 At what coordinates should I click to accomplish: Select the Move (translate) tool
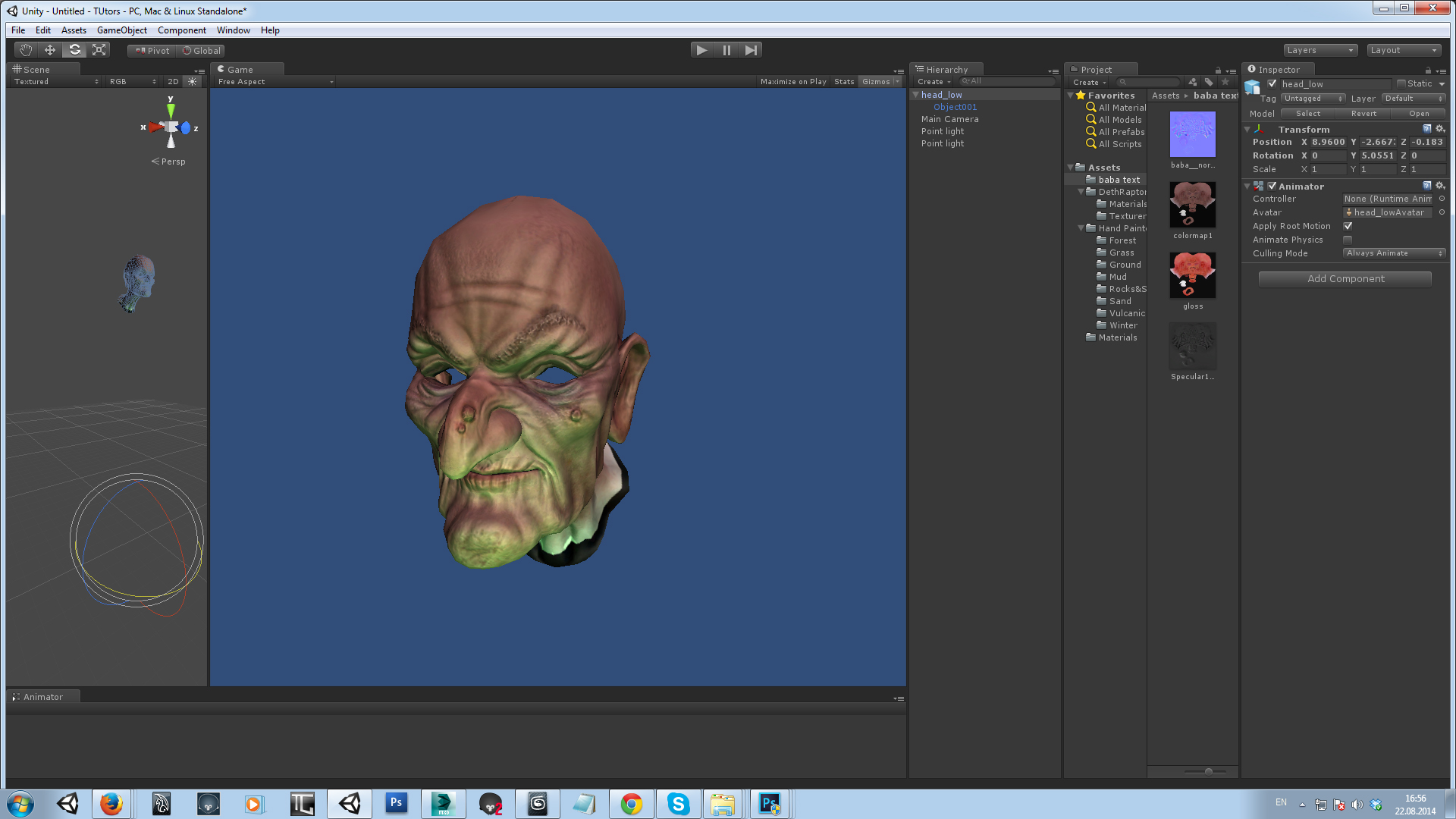50,50
